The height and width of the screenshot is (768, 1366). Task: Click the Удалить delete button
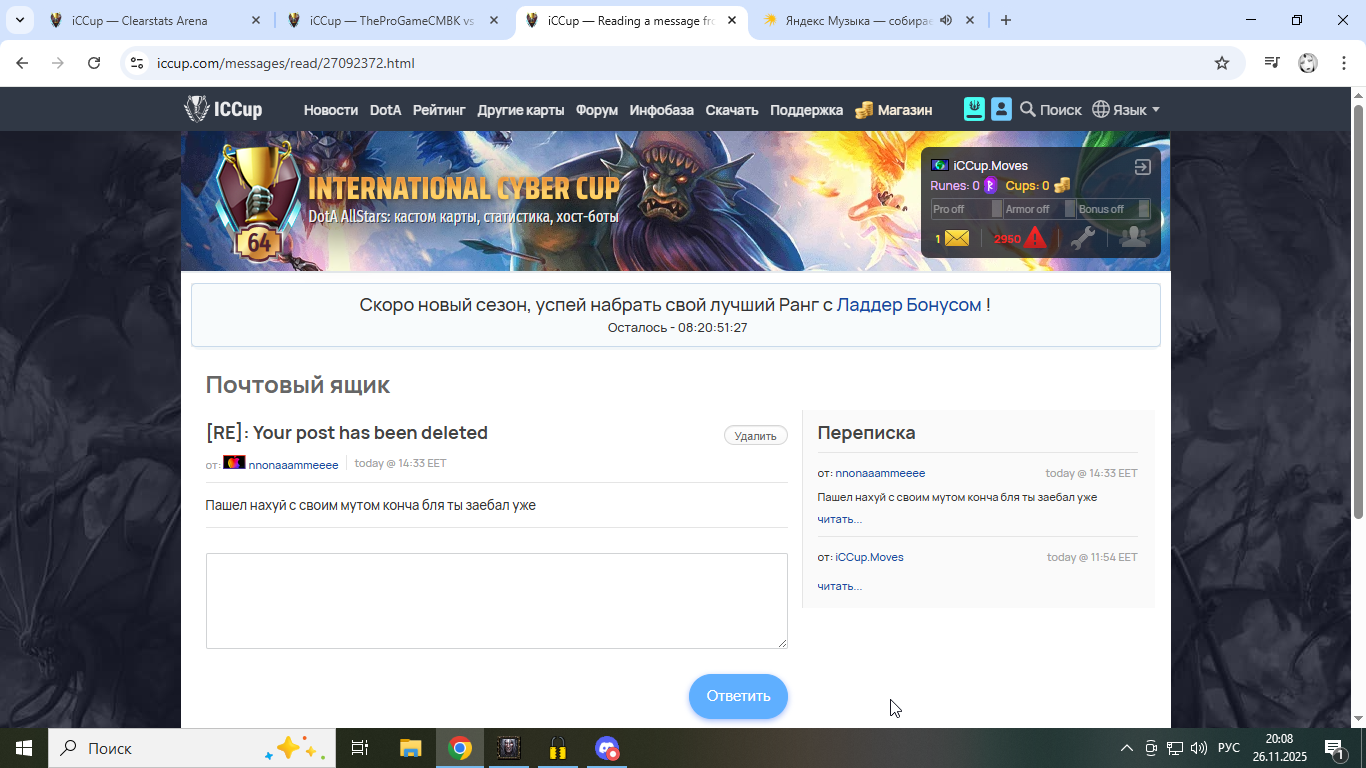pos(756,435)
